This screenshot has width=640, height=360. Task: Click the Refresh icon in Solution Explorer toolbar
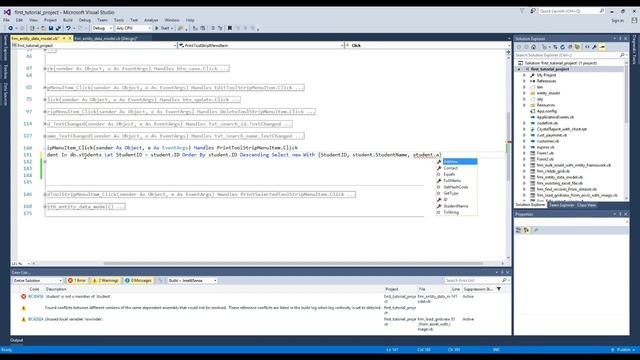coord(562,47)
